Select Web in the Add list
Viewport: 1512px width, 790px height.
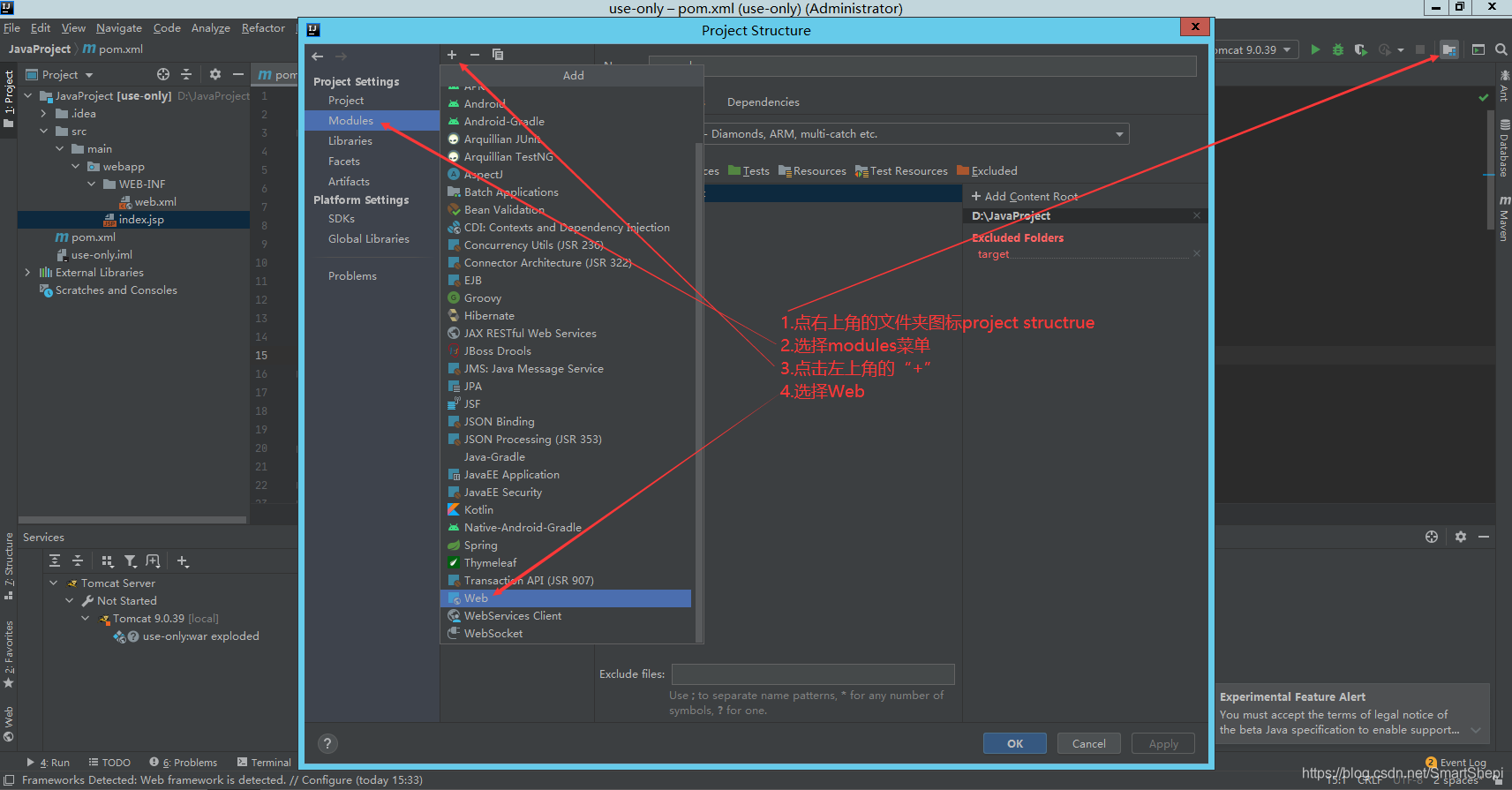coord(566,598)
